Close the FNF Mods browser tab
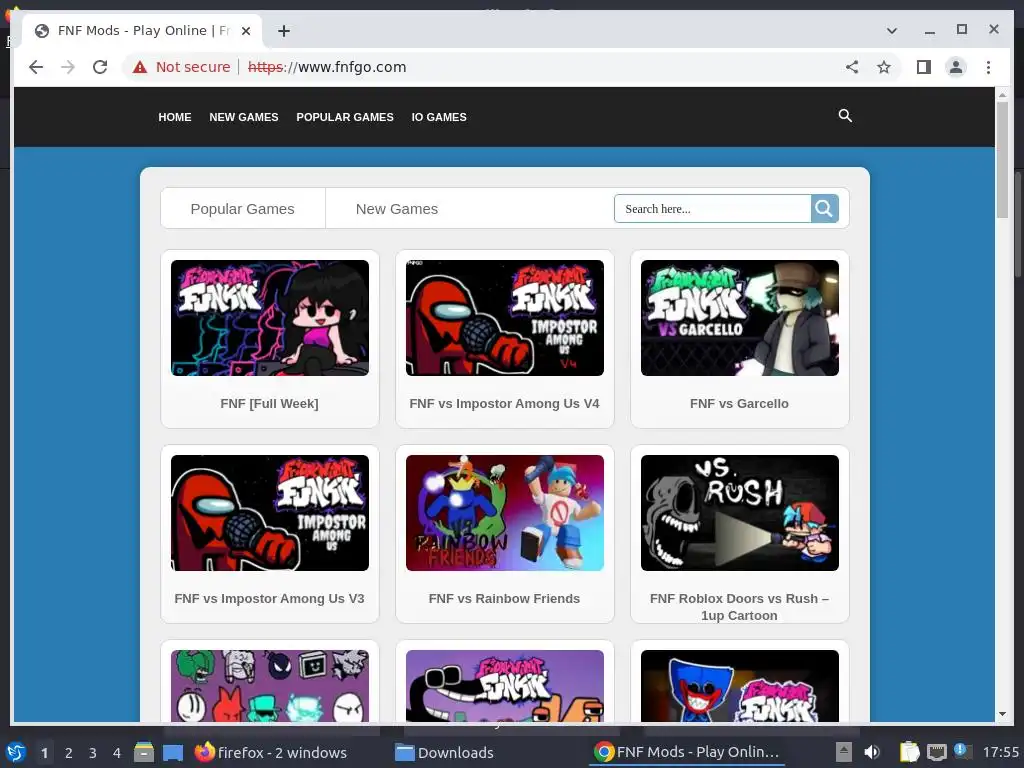The image size is (1024, 768). click(x=246, y=31)
